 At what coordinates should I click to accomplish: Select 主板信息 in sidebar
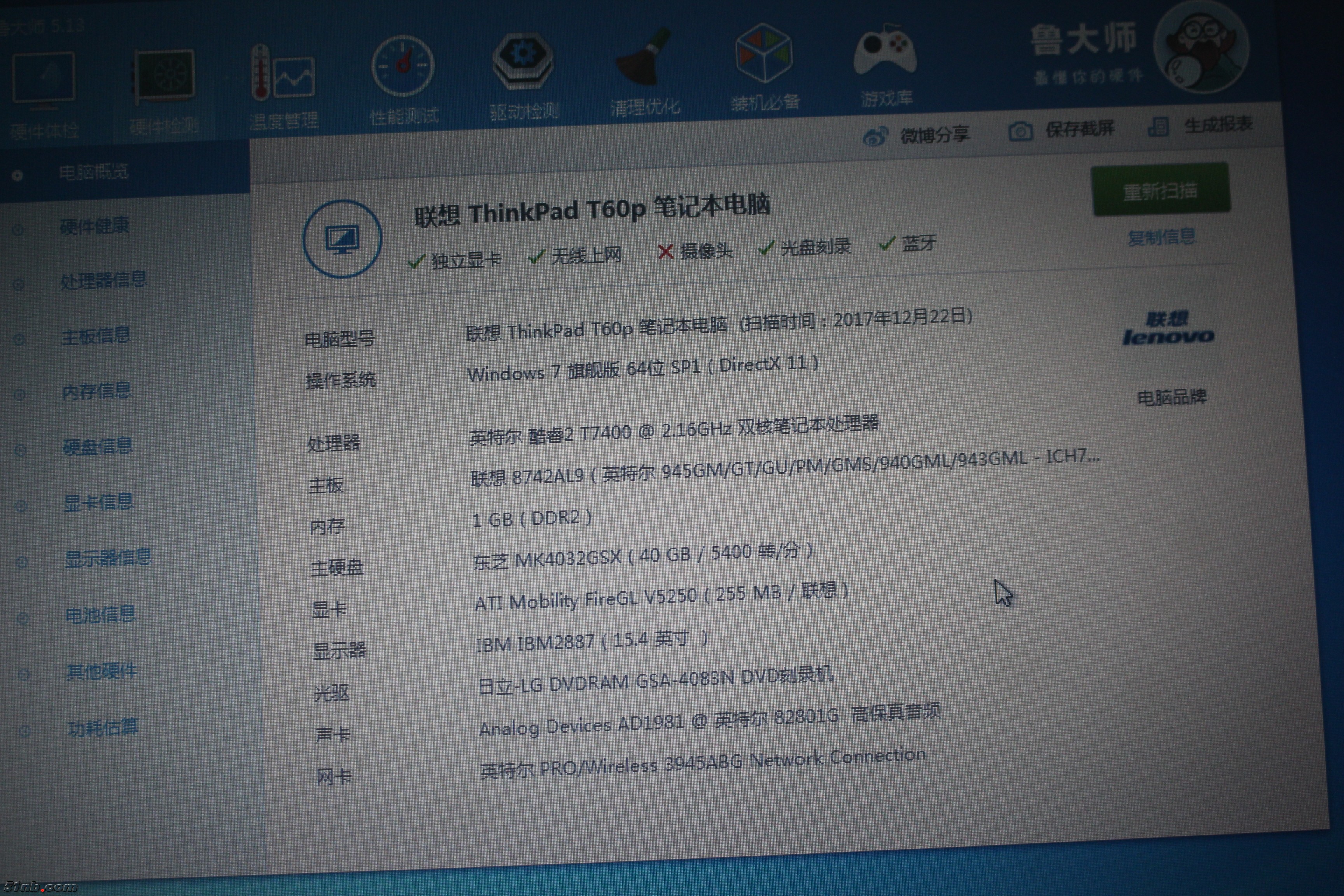96,336
